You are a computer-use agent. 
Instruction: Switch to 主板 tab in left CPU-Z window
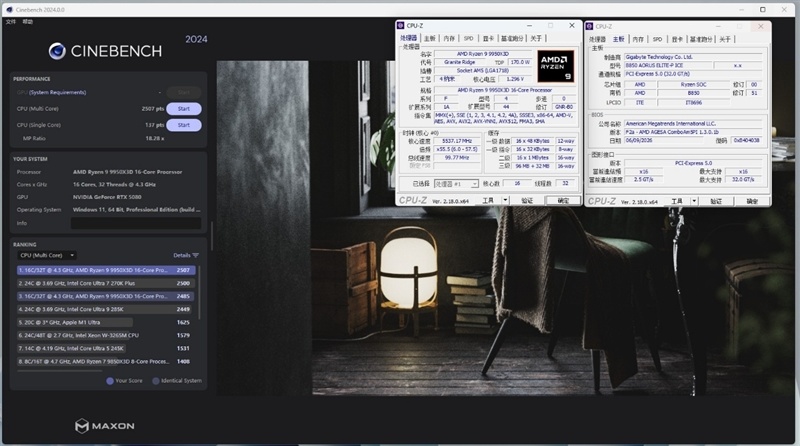430,38
